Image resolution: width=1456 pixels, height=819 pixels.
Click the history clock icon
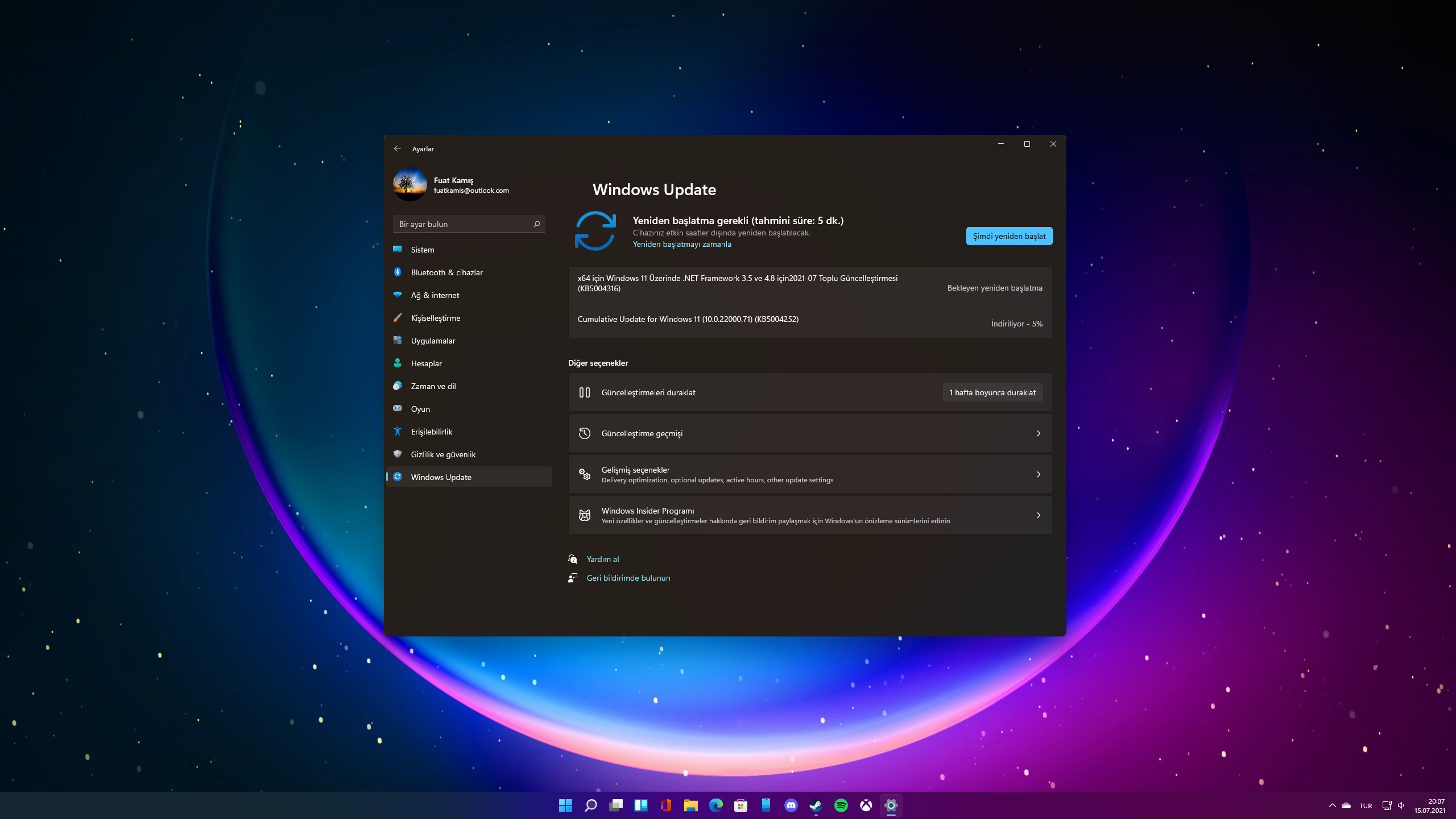[584, 433]
